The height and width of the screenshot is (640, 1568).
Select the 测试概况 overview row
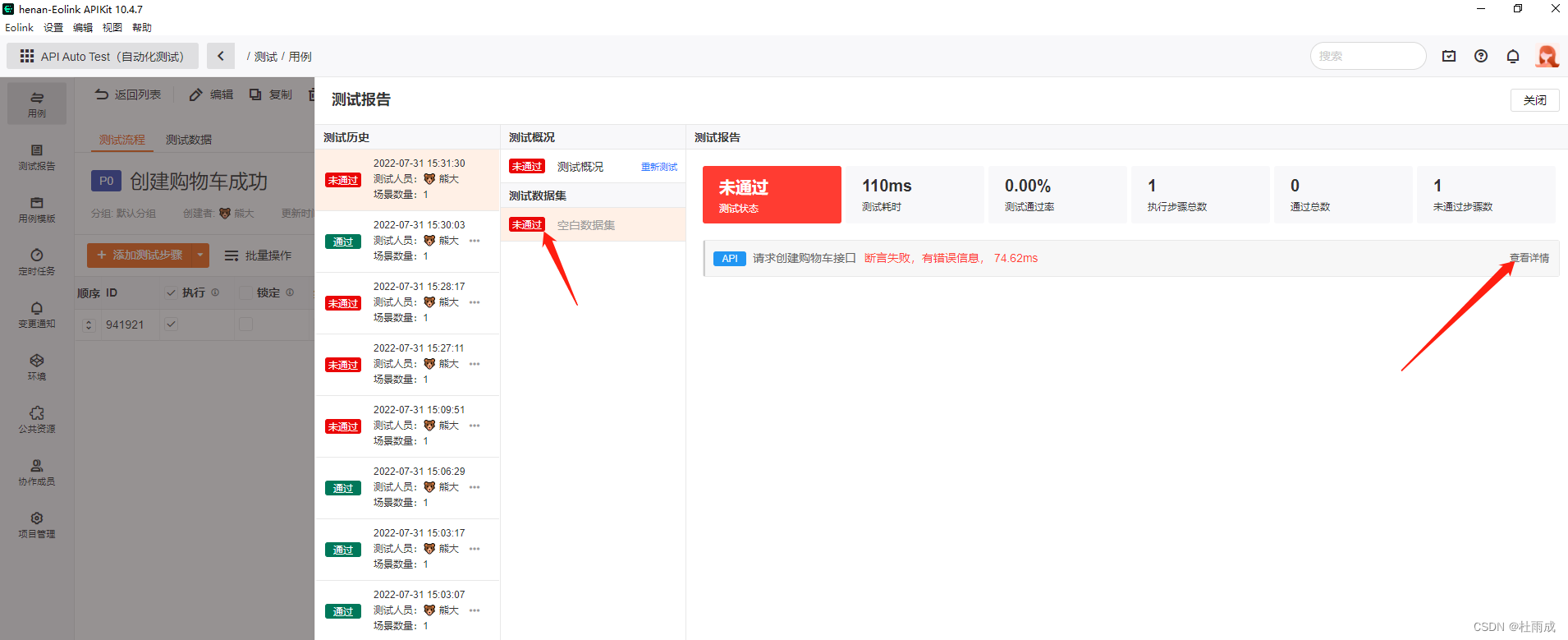(593, 167)
